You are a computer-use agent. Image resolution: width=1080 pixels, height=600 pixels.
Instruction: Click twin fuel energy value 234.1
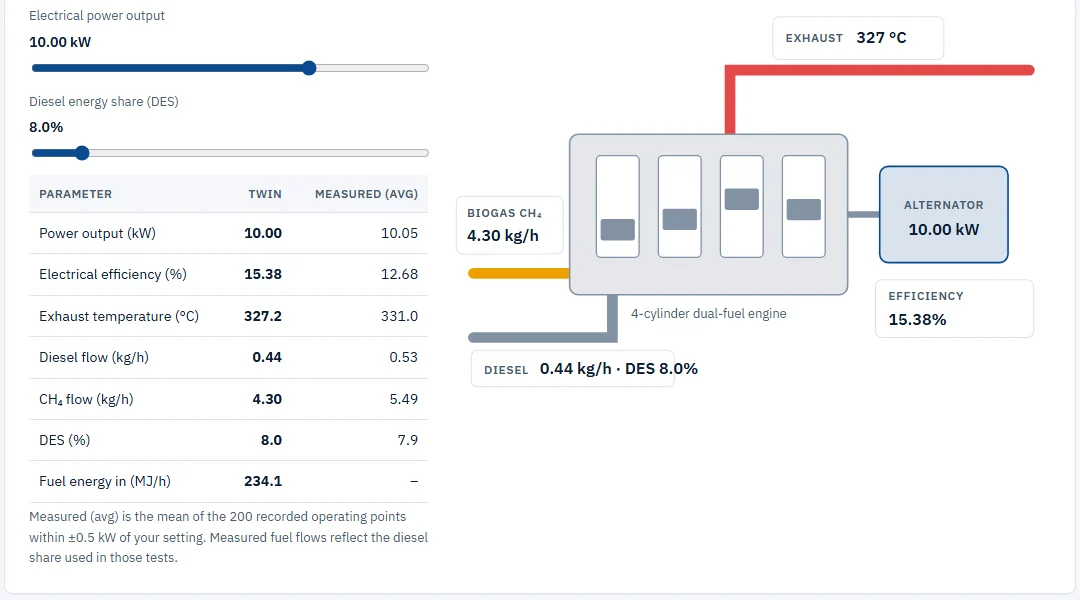(x=263, y=481)
